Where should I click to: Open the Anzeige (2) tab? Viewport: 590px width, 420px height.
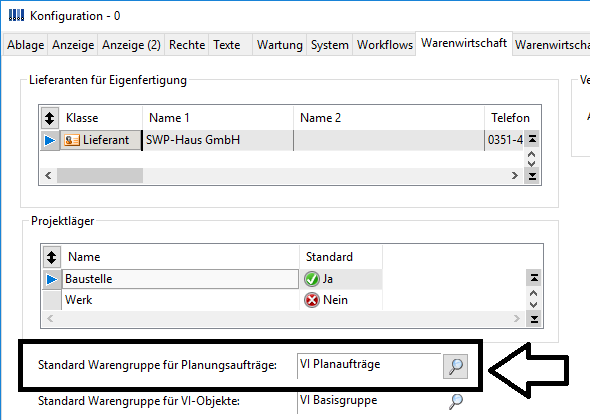click(x=131, y=45)
